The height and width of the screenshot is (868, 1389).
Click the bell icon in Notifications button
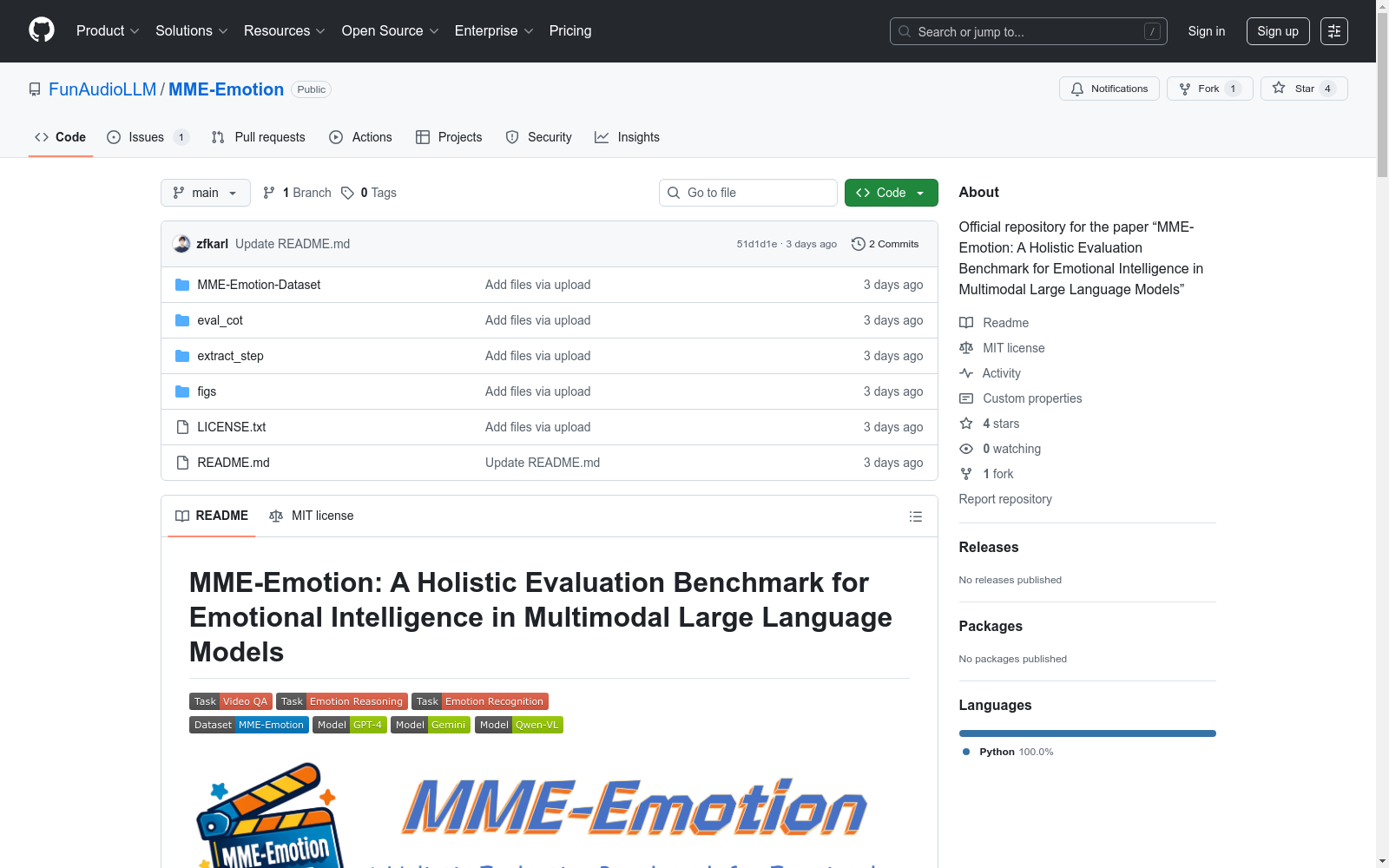coord(1077,89)
